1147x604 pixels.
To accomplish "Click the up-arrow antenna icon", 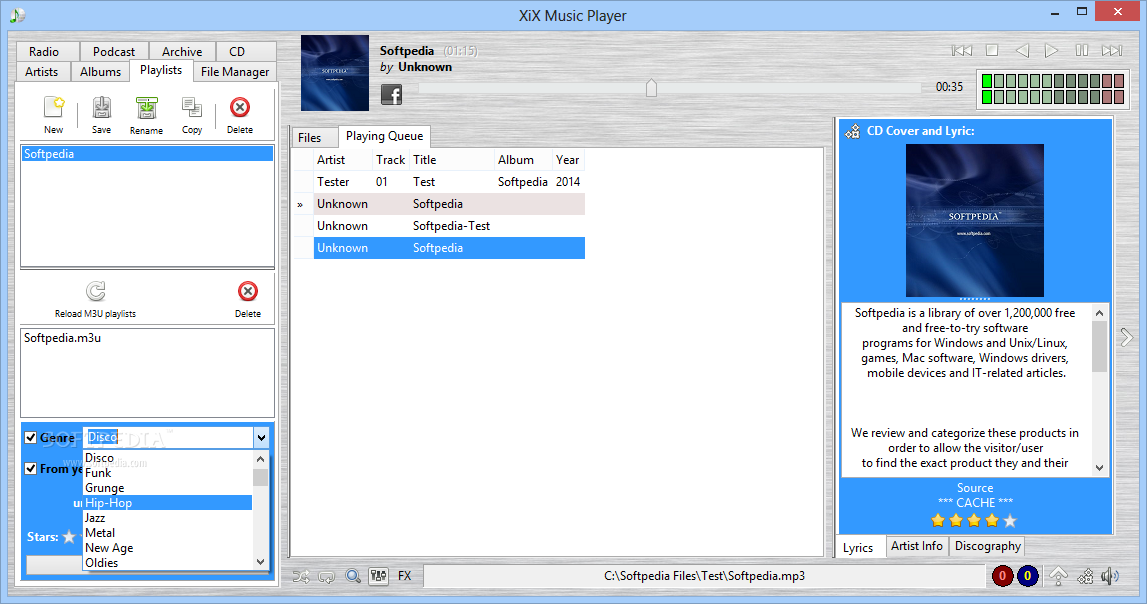I will click(1058, 576).
